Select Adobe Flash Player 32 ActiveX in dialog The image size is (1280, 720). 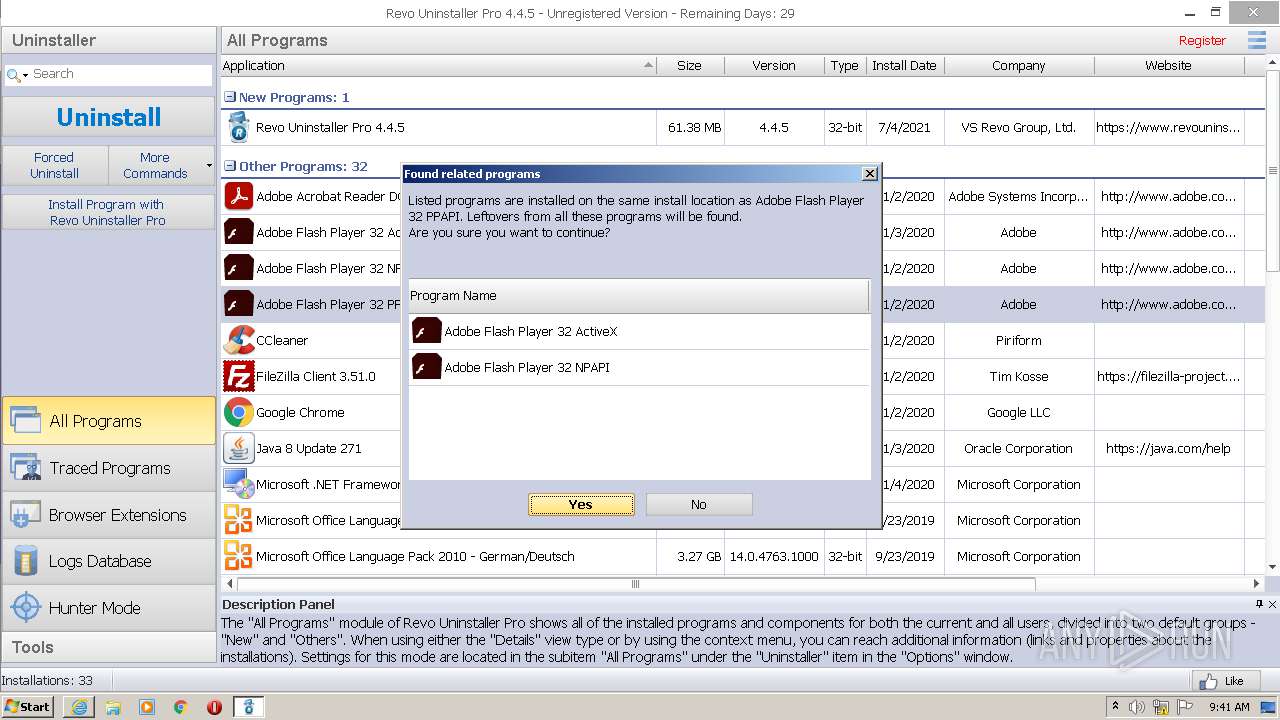[639, 331]
